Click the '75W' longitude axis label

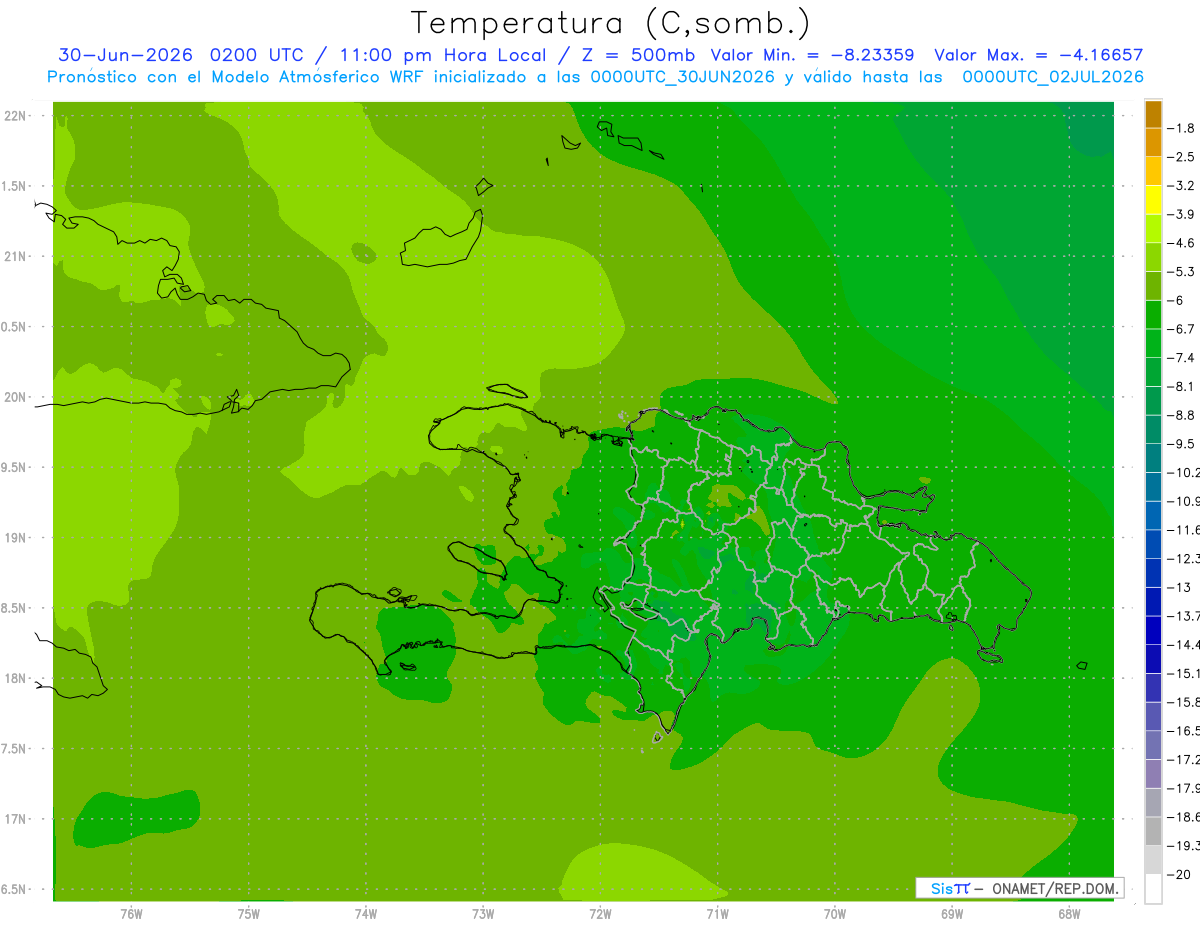click(248, 913)
